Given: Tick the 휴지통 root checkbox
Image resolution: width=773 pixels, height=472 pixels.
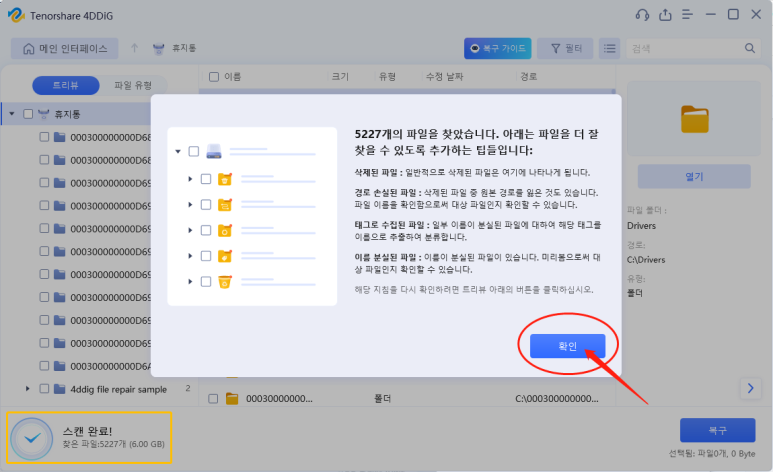Looking at the screenshot, I should [x=28, y=114].
